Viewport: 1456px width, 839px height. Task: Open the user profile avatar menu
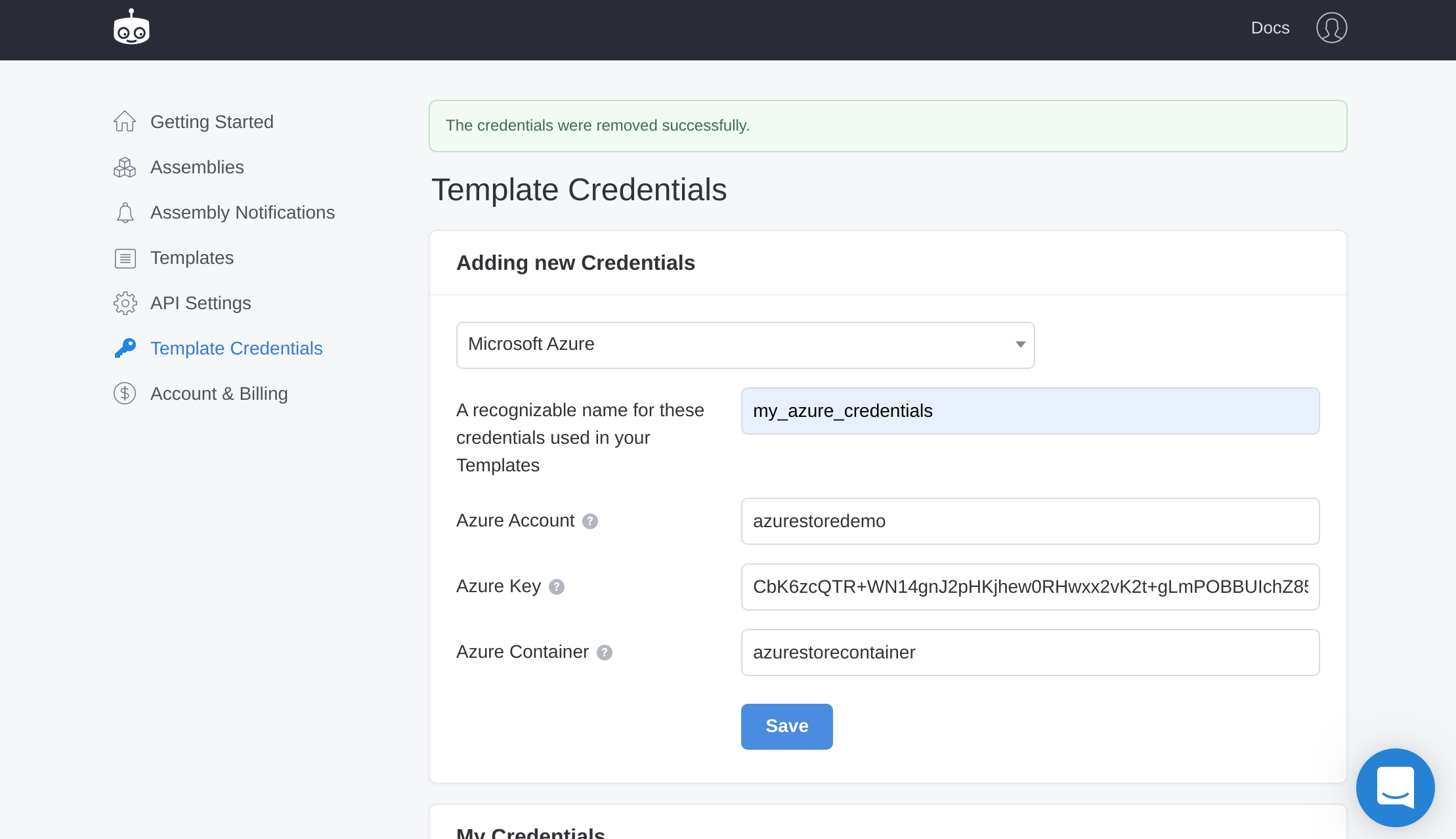1331,28
